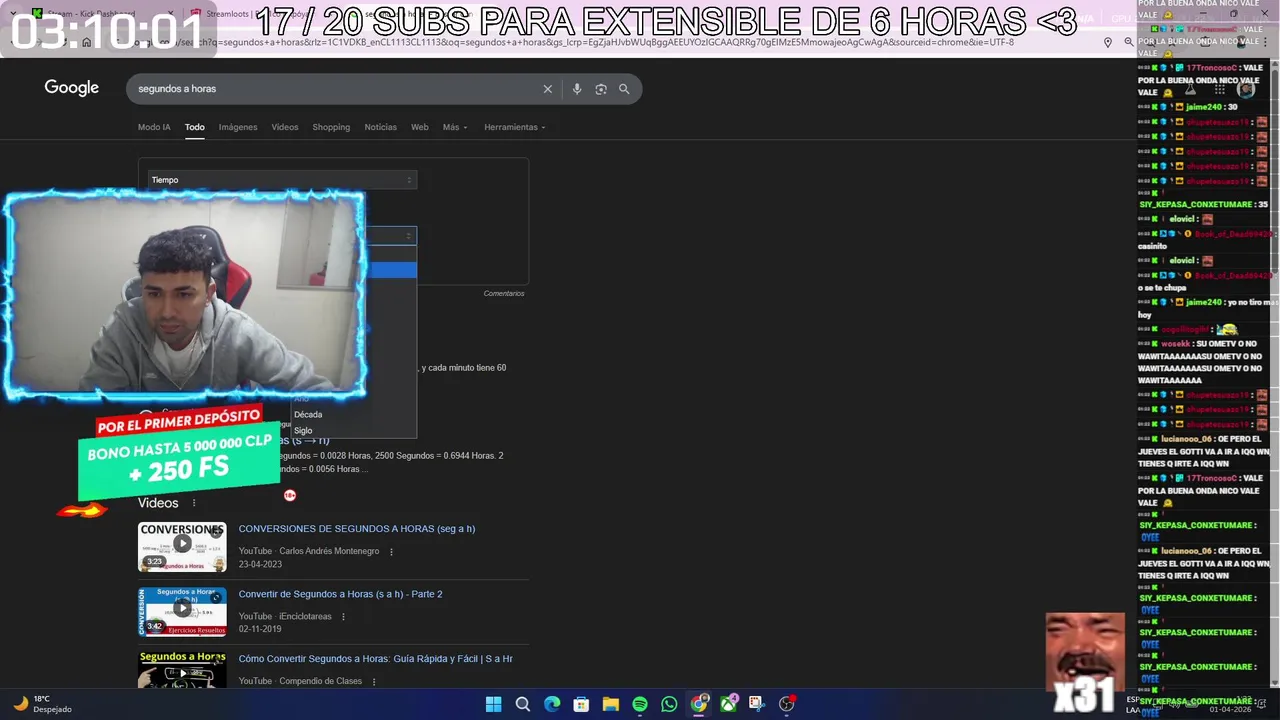Play the CONVERSIONES video thumbnail
This screenshot has height=720, width=1280.
point(182,546)
